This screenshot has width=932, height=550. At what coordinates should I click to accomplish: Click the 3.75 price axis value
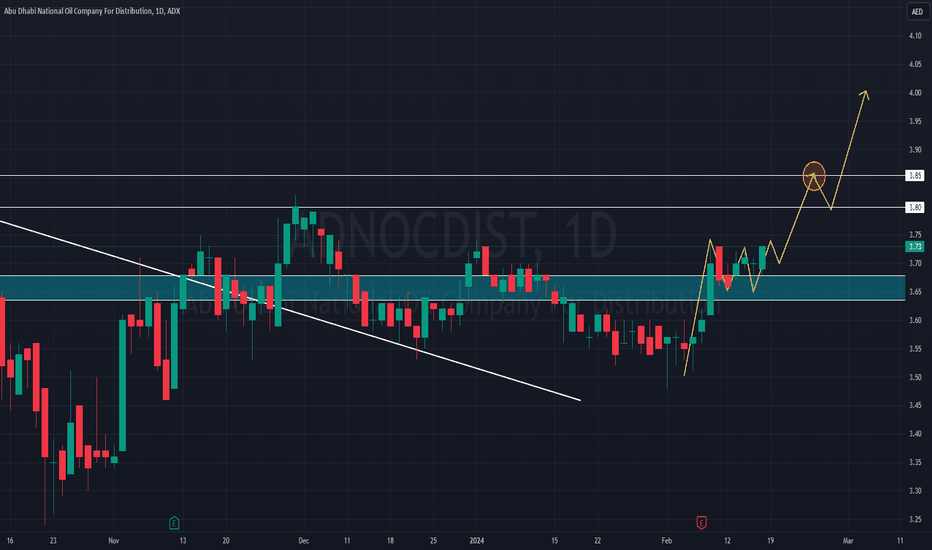tap(915, 235)
